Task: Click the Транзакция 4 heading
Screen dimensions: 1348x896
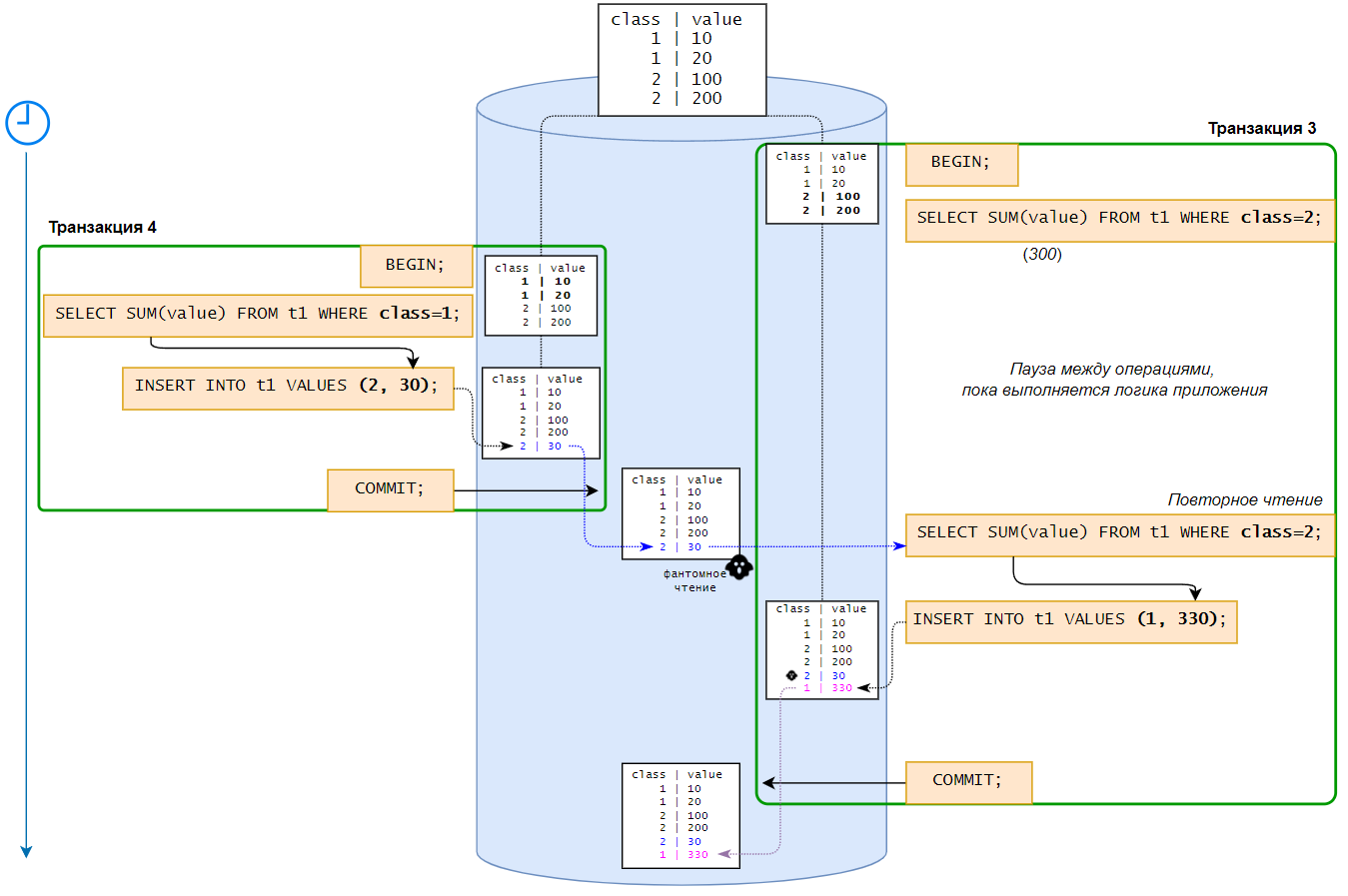Action: click(102, 228)
